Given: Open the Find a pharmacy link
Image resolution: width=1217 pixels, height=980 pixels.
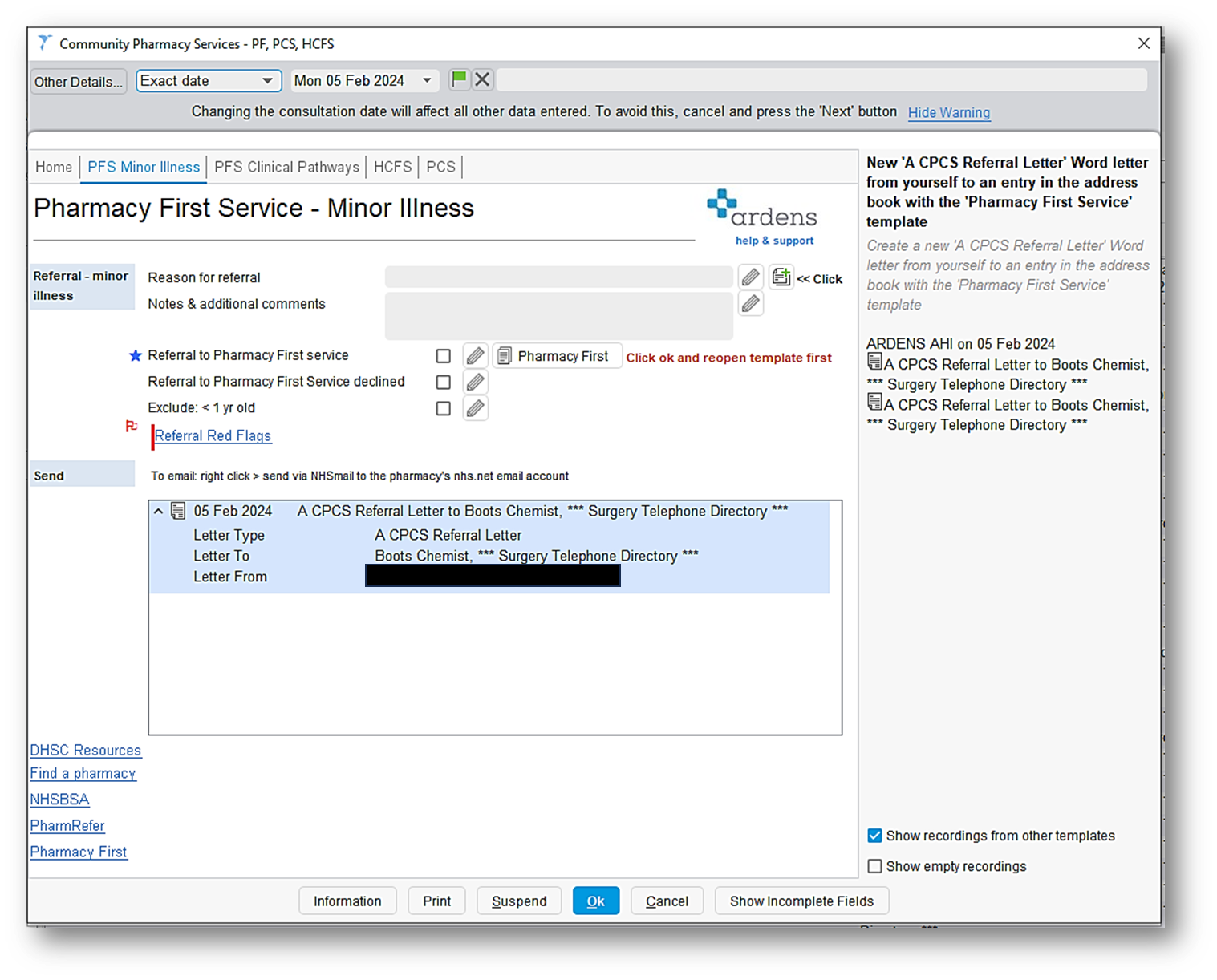Looking at the screenshot, I should pyautogui.click(x=83, y=773).
